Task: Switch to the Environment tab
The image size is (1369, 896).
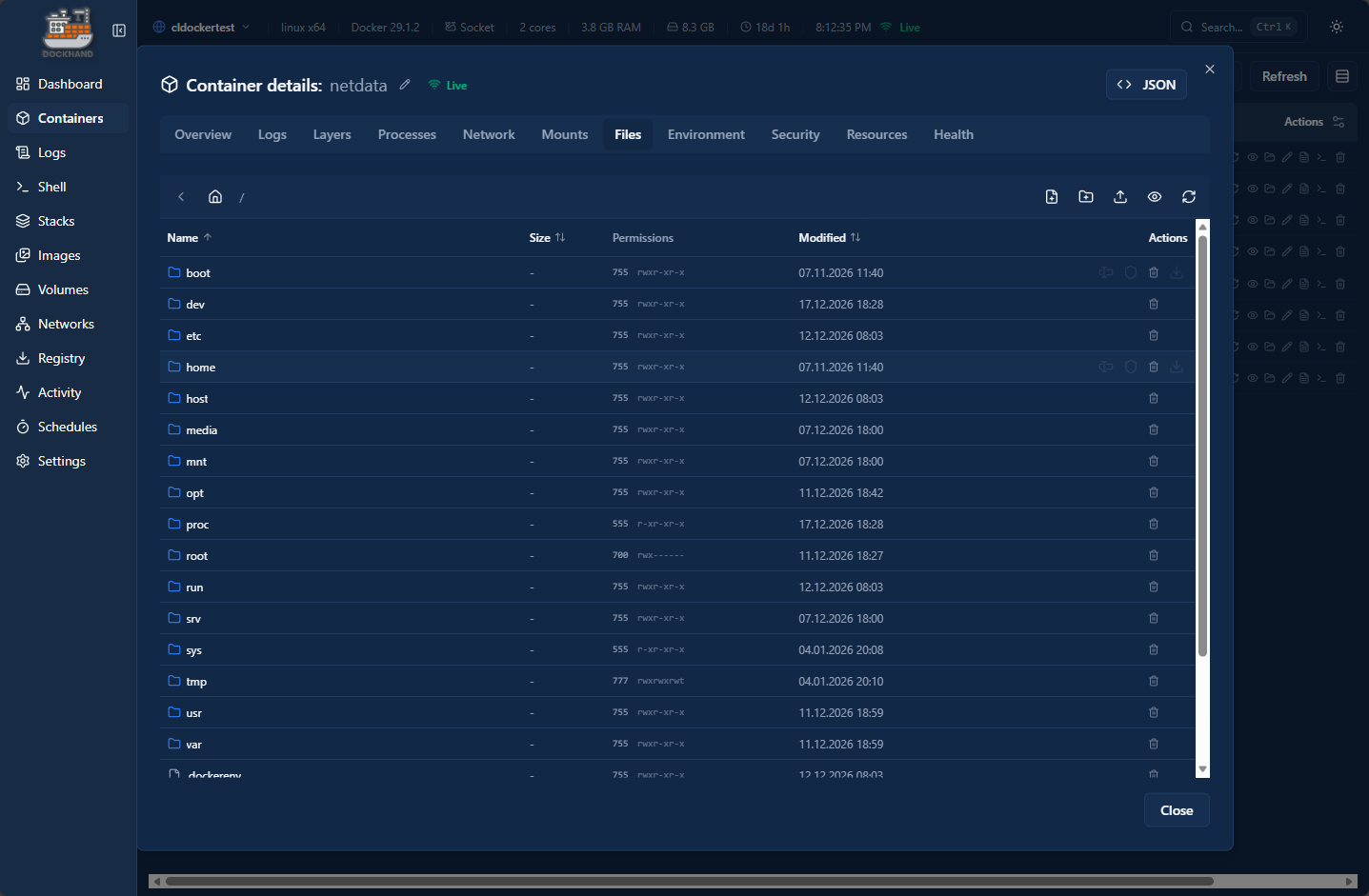Action: (x=706, y=134)
